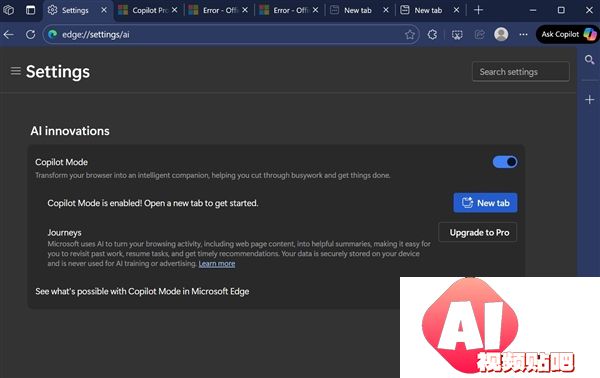Minimize the Edge window

click(533, 10)
